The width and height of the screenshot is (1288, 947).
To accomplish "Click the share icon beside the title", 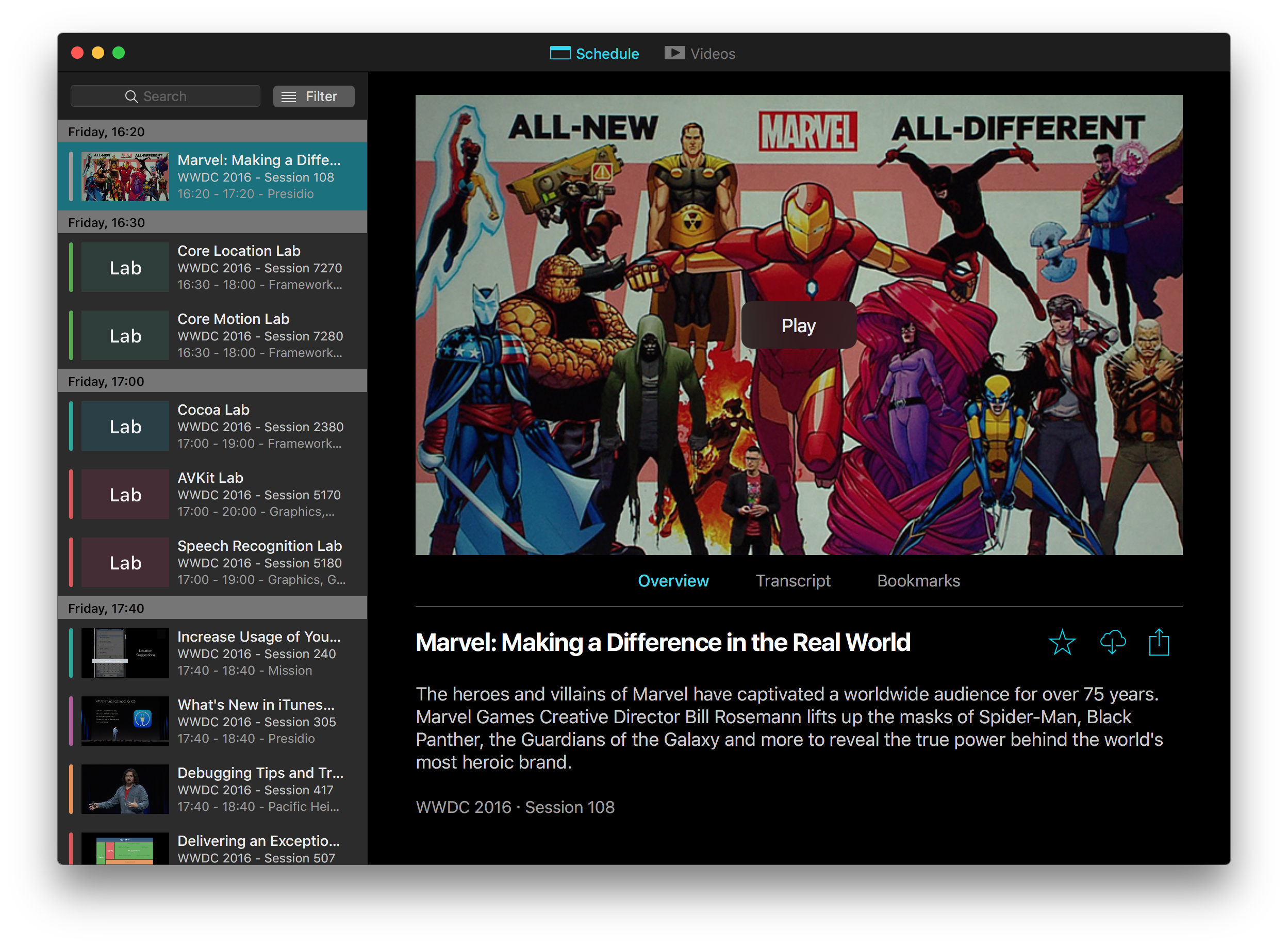I will [x=1159, y=642].
